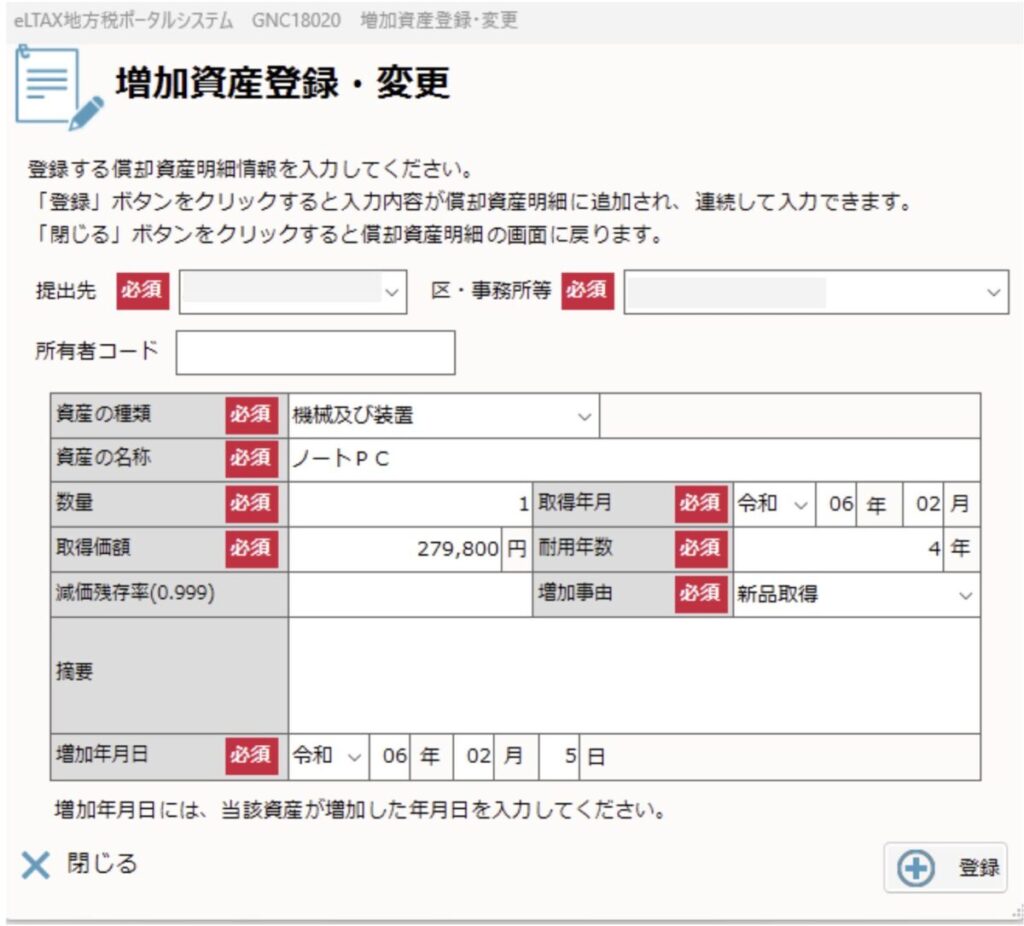Click the plus icon on 登録 button
This screenshot has width=1024, height=926.
915,868
